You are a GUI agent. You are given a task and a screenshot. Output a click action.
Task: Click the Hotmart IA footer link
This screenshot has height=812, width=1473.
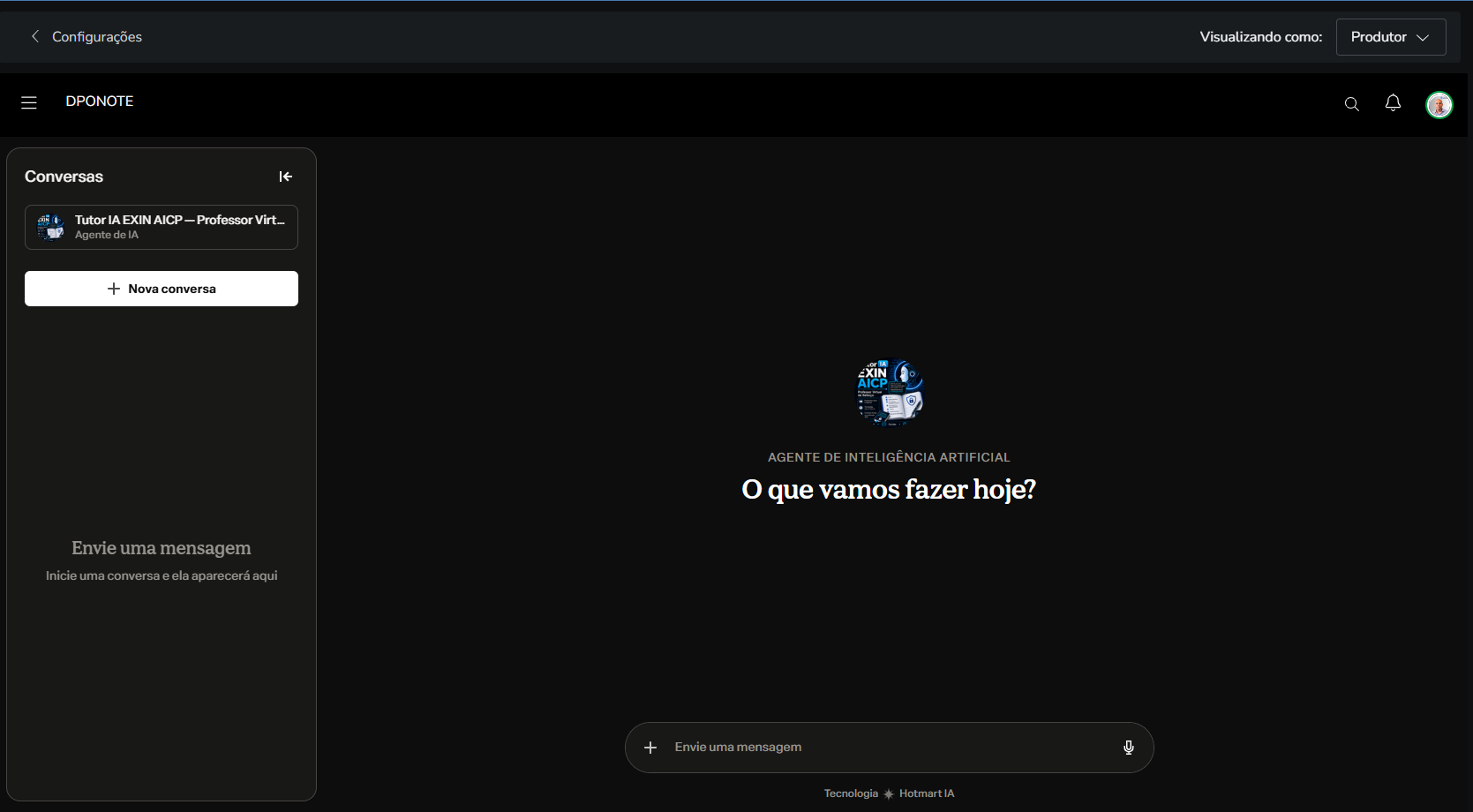coord(927,793)
